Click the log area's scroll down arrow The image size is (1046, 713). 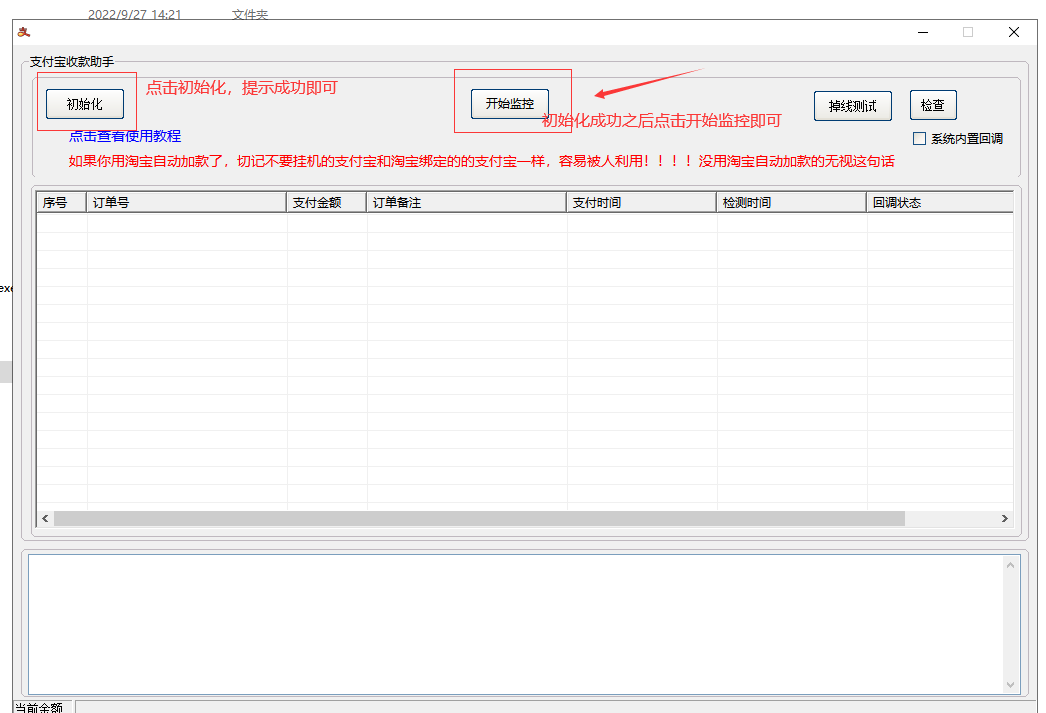coord(1010,684)
